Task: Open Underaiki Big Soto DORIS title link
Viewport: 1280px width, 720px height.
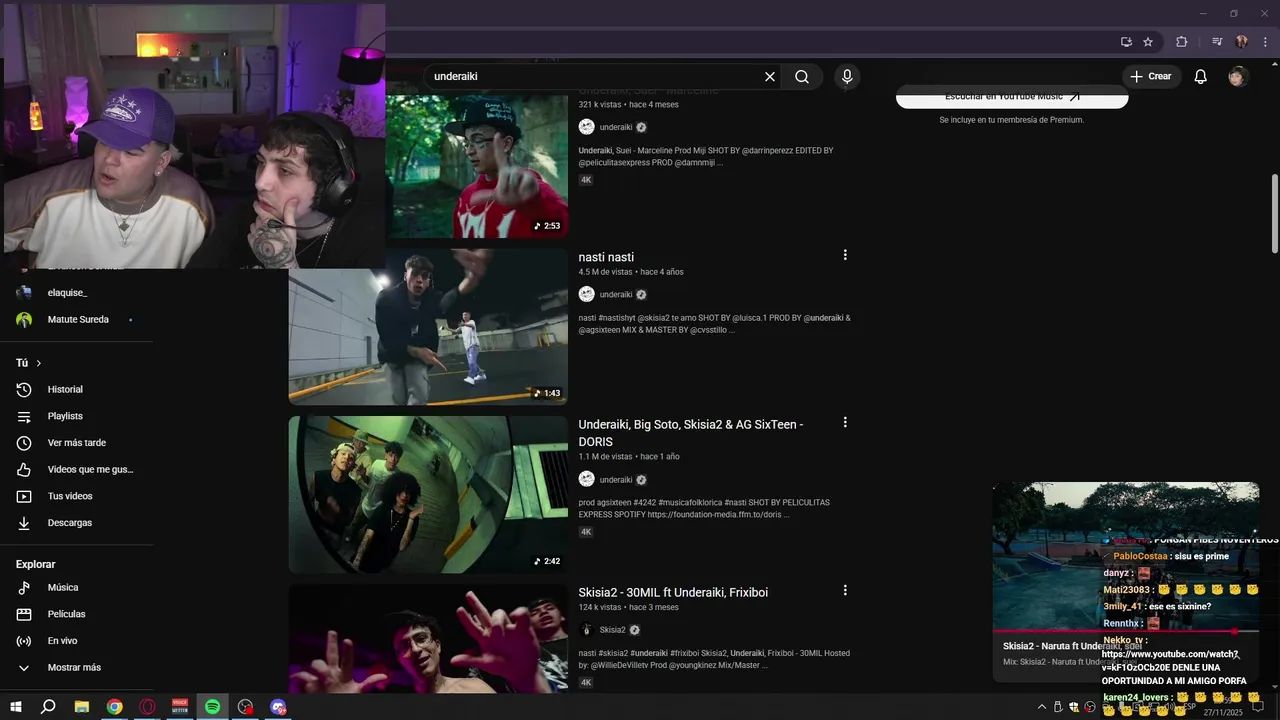Action: (691, 433)
